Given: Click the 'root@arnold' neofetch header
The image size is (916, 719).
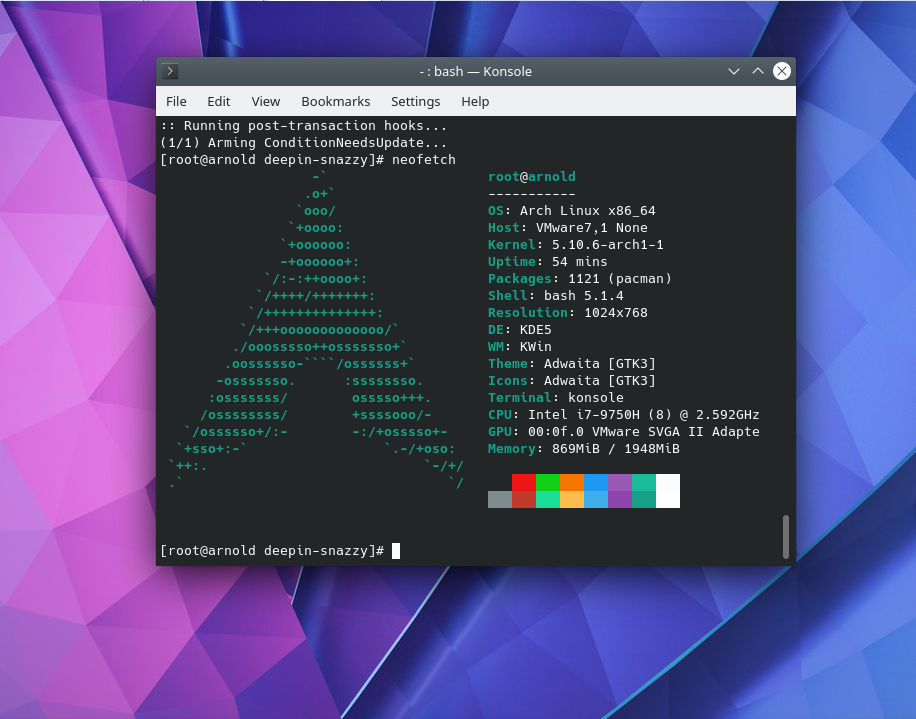Looking at the screenshot, I should (532, 176).
